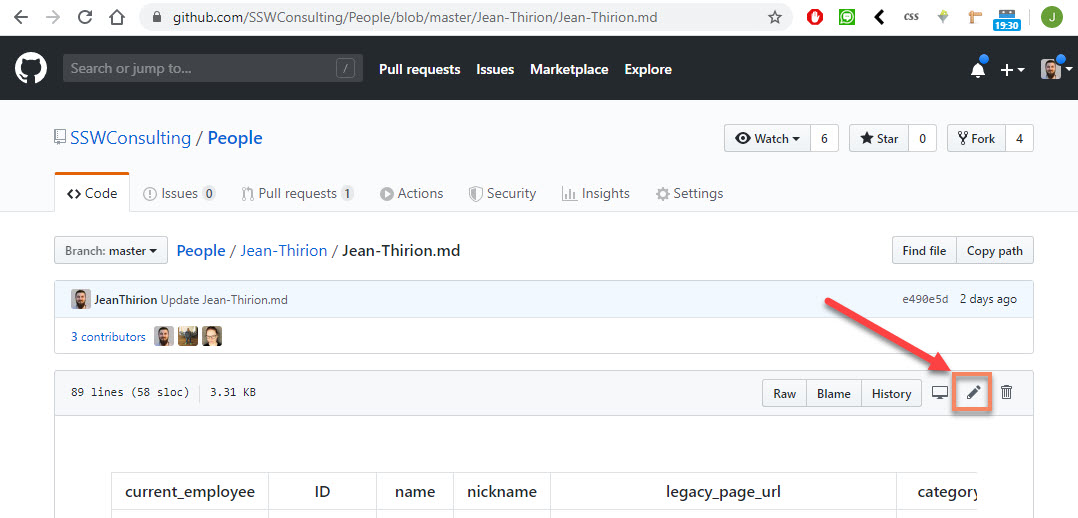Open the SSWConsulting organization link
The height and width of the screenshot is (518, 1078).
point(130,138)
